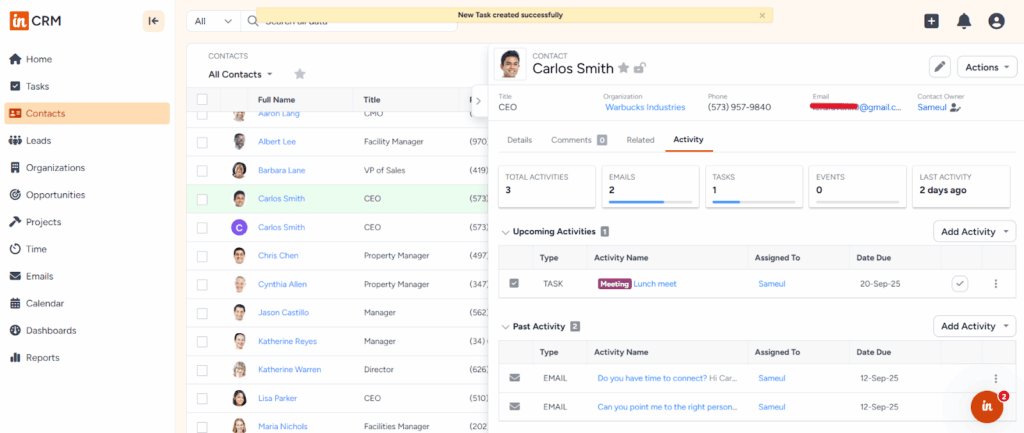This screenshot has height=433, width=1024.
Task: Open the Warbucks Industries organization link
Action: [644, 107]
